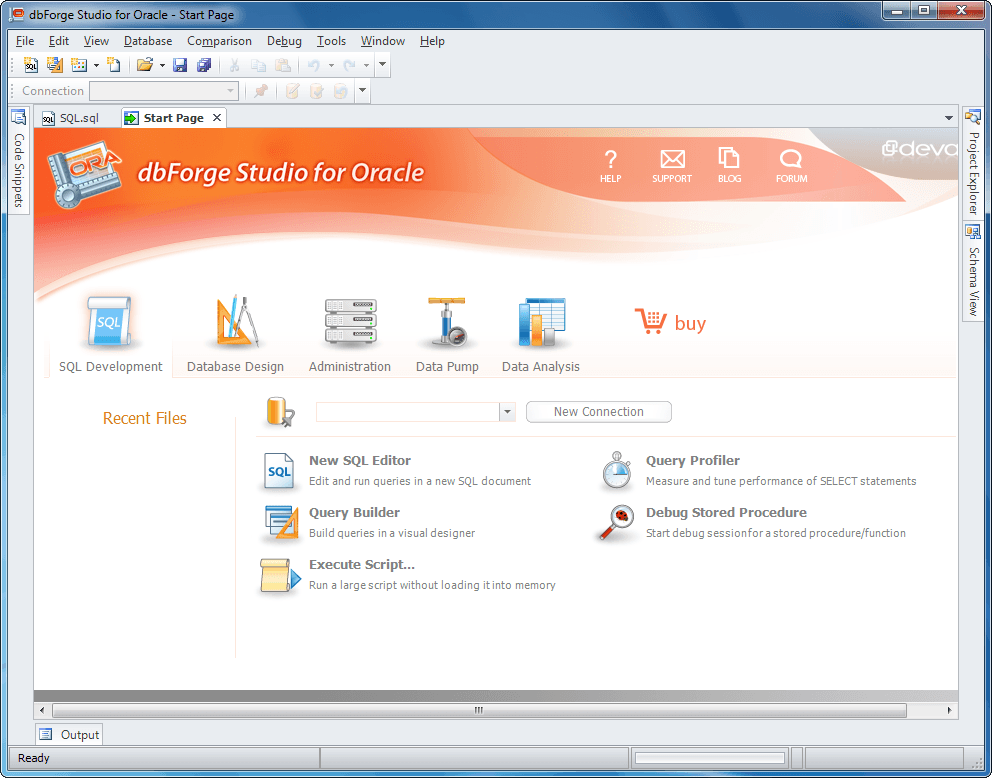The image size is (992, 778).
Task: Open the Debug menu
Action: click(284, 40)
